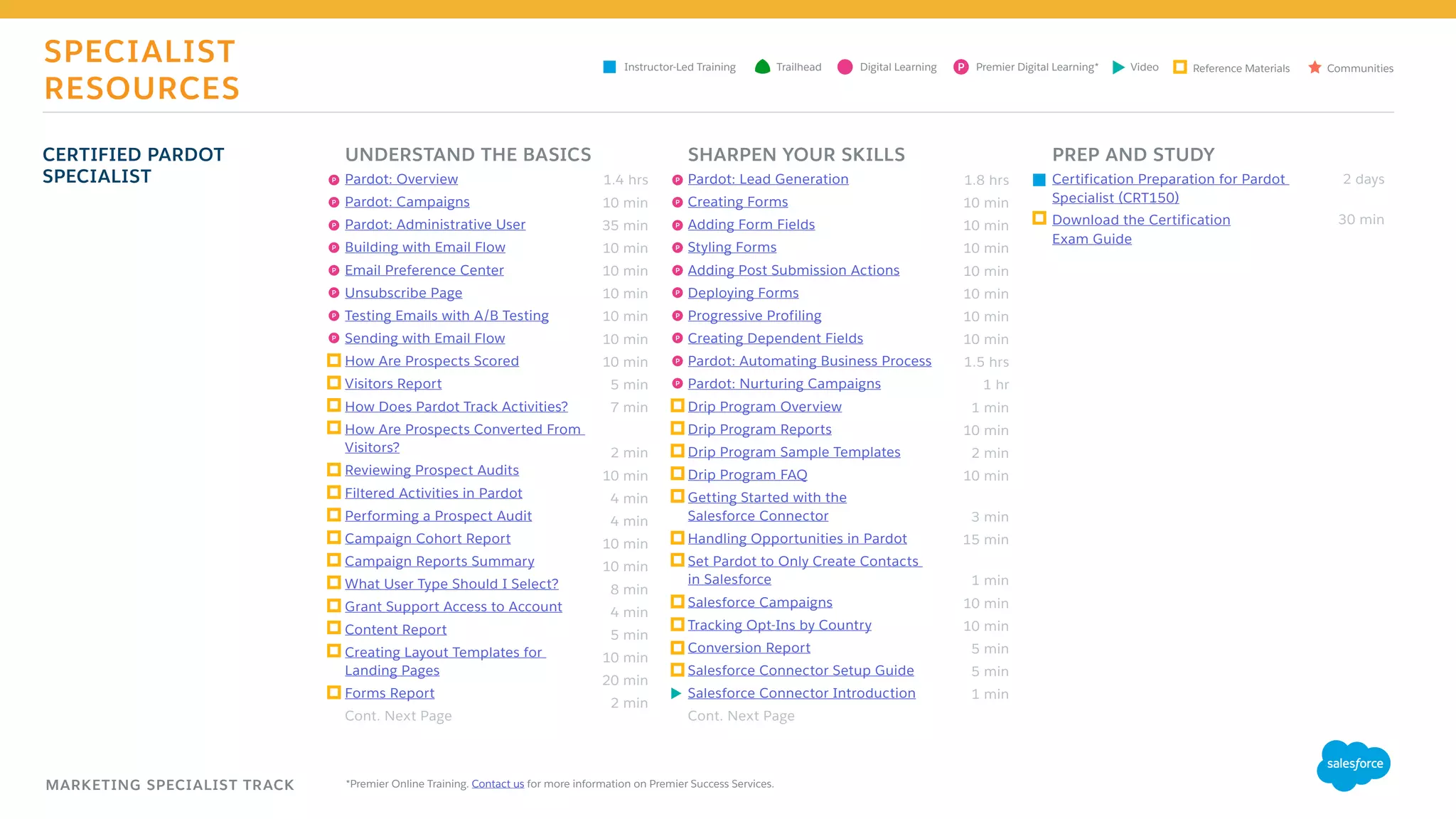Open Filtered Activities in Pardot link
This screenshot has width=1456, height=819.
point(434,493)
